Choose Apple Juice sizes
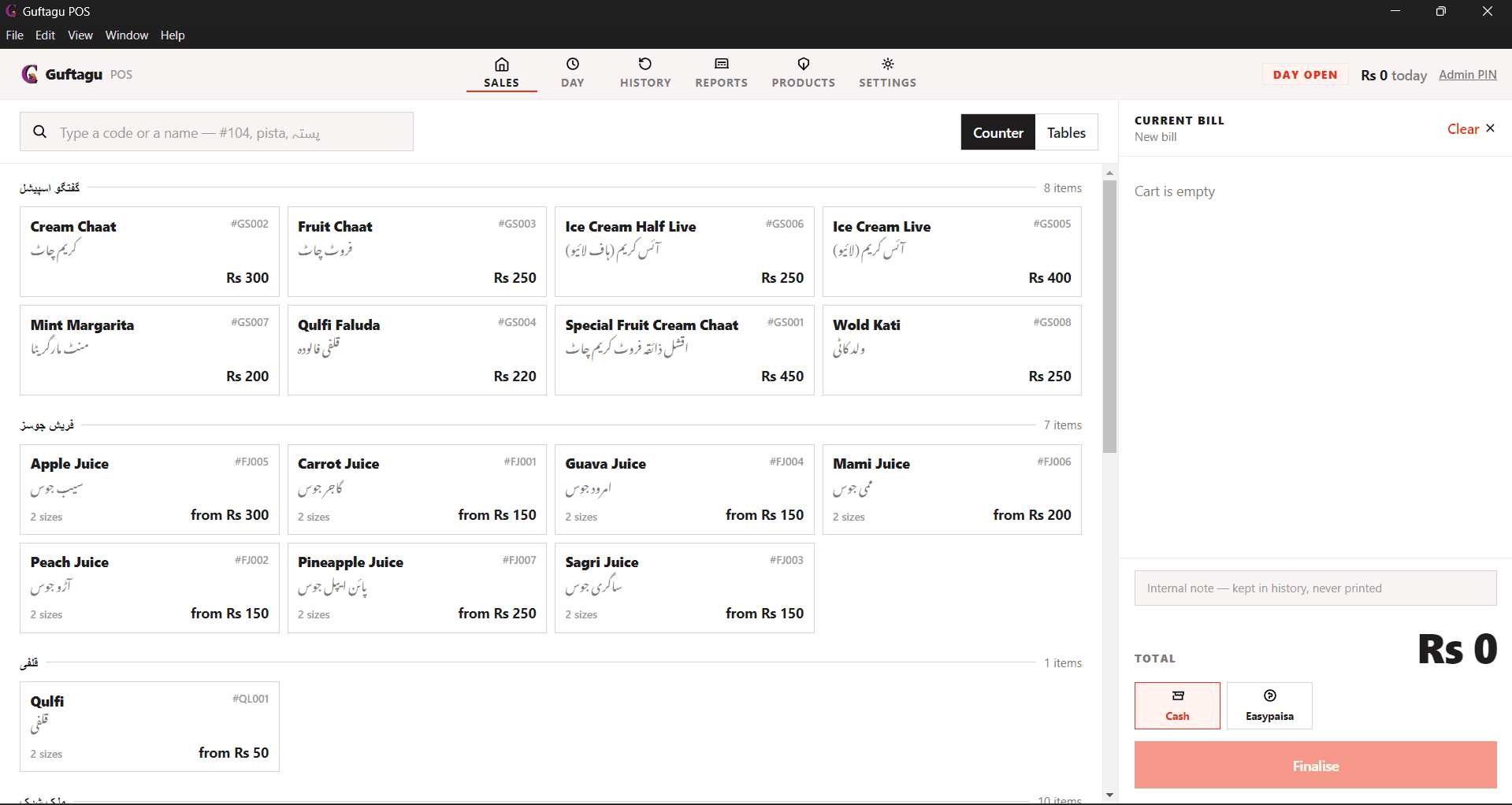Viewport: 1512px width, 805px height. click(x=150, y=489)
